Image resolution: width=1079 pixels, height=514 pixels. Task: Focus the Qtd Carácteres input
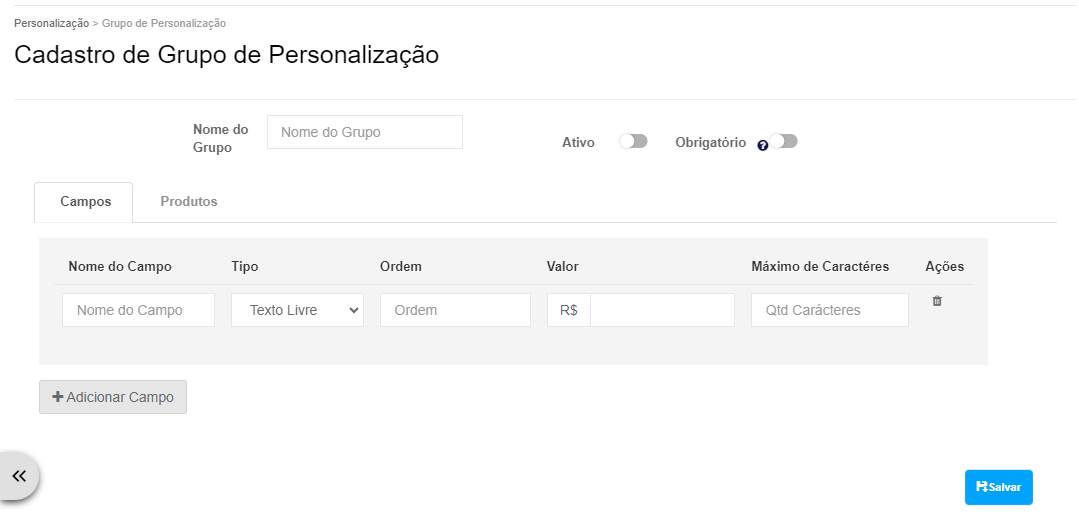click(829, 310)
